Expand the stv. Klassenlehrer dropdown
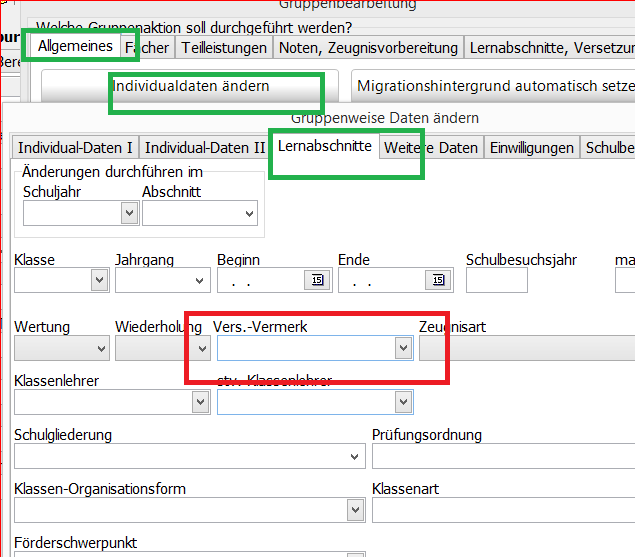635x557 pixels. (x=403, y=402)
